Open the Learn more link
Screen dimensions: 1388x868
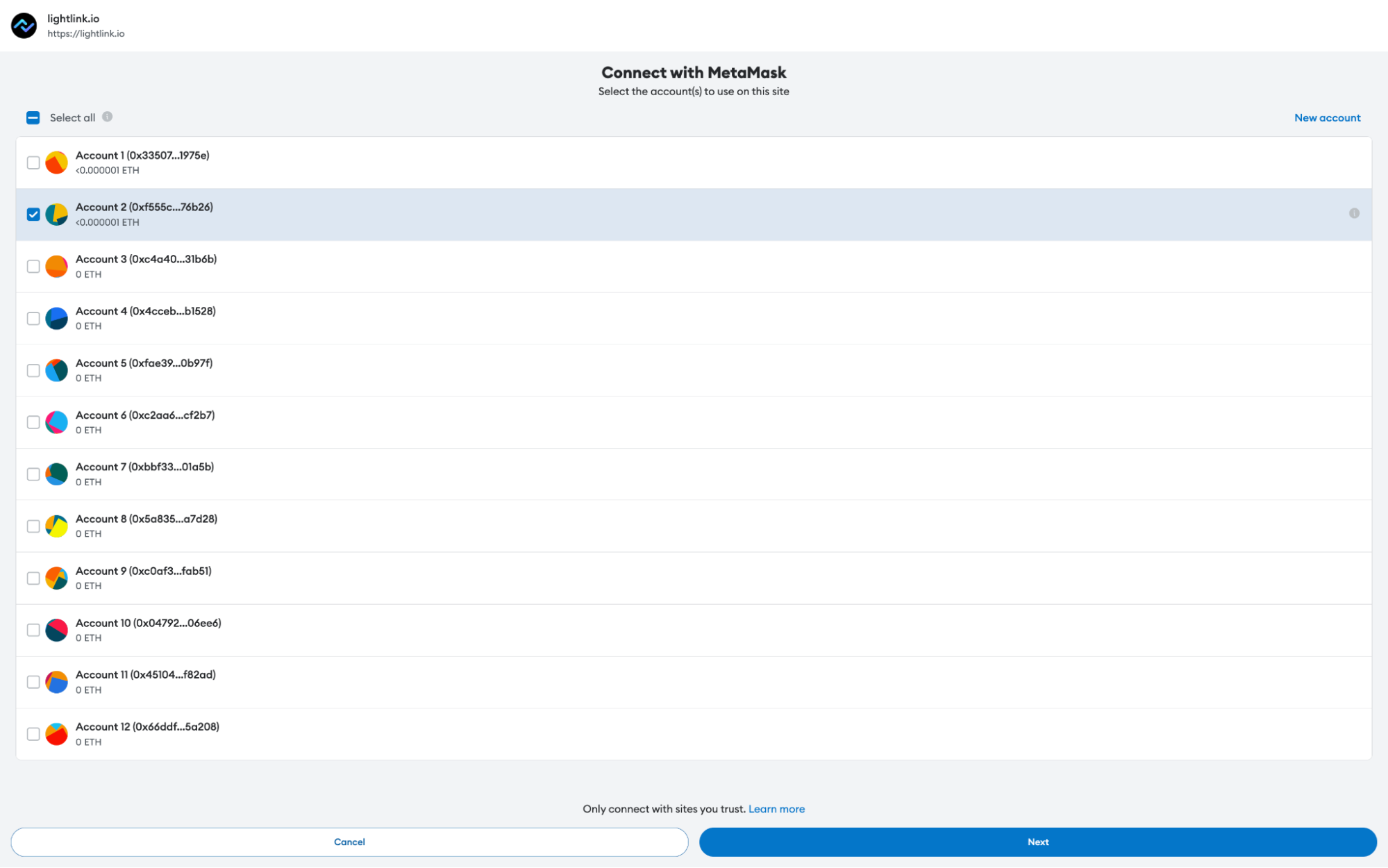point(776,809)
